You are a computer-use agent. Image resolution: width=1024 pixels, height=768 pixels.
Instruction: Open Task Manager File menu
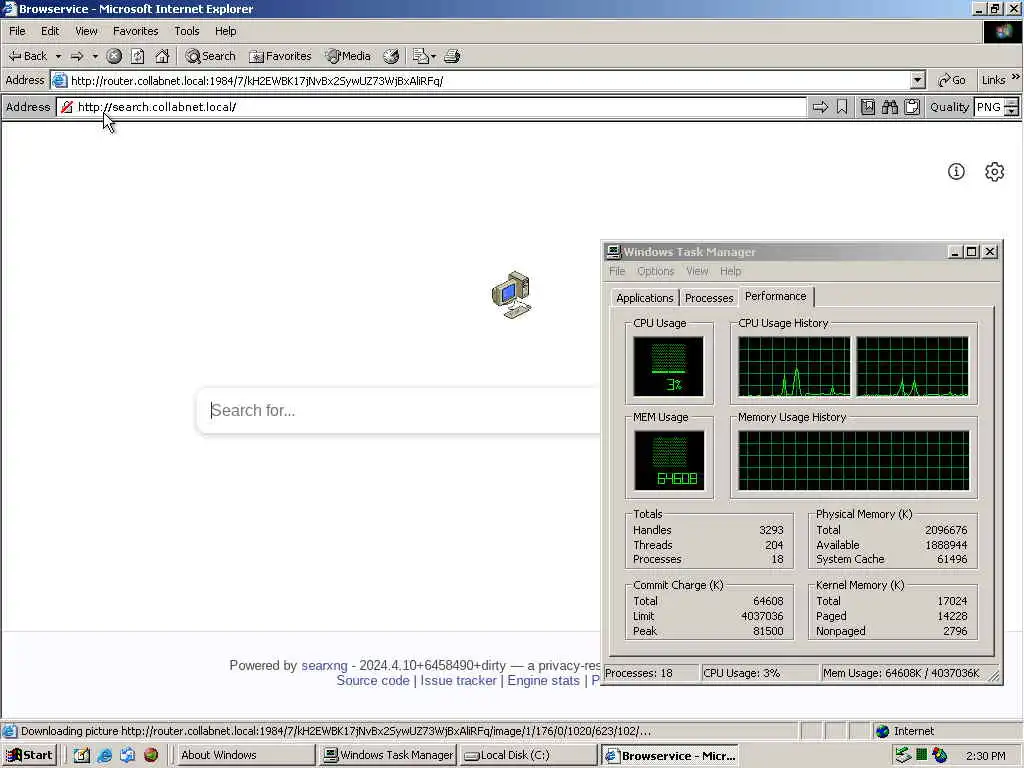coord(617,271)
